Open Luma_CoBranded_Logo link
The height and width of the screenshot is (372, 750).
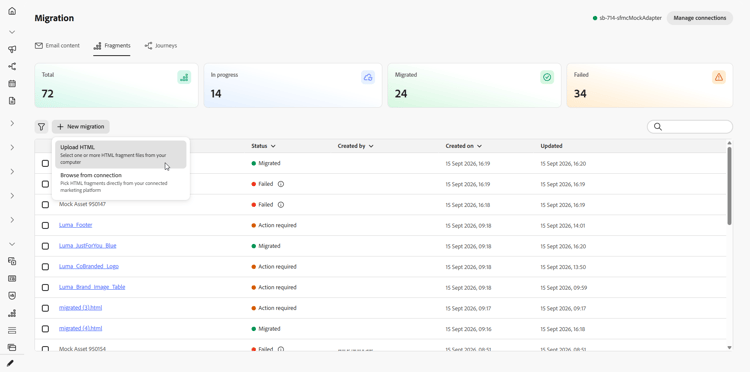pyautogui.click(x=88, y=266)
